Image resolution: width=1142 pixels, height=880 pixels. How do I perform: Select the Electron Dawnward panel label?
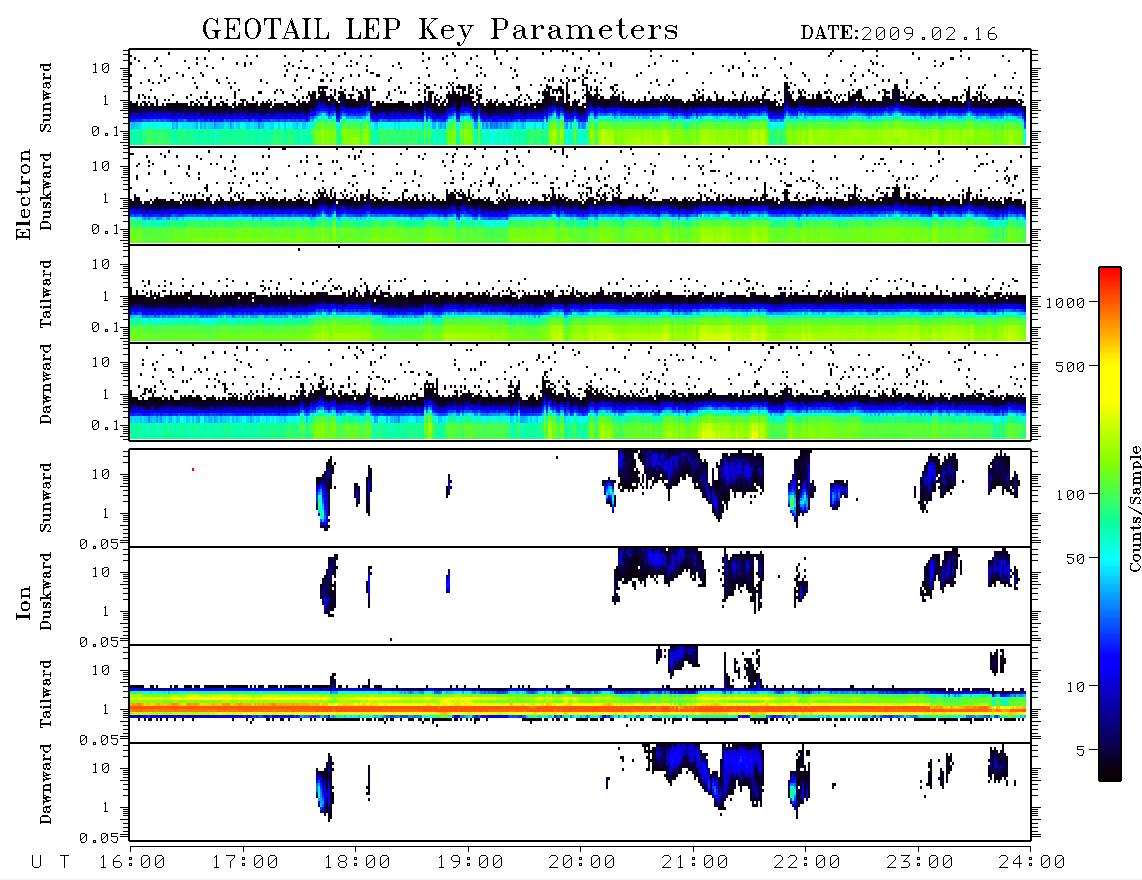pyautogui.click(x=46, y=384)
